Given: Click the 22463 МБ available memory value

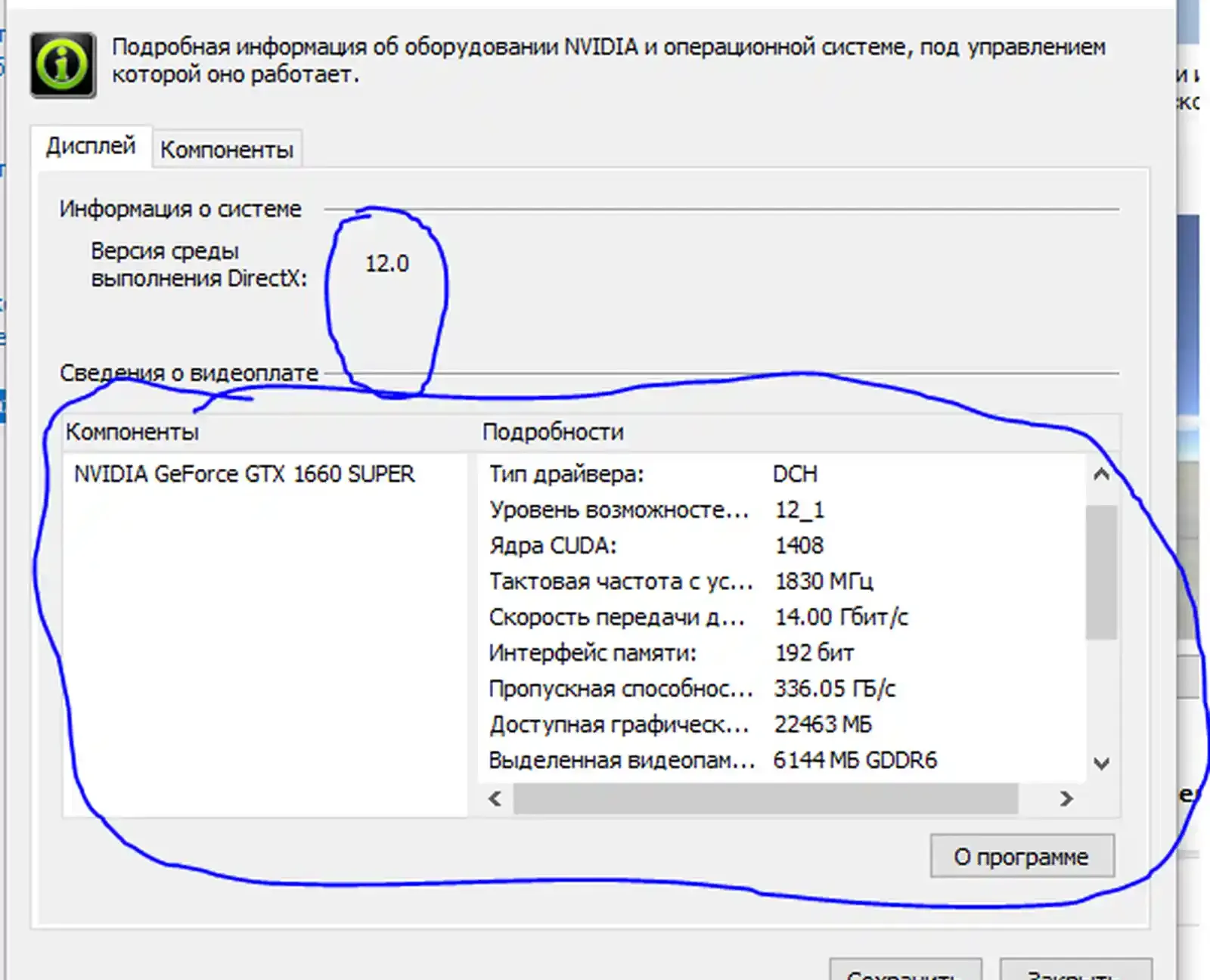Looking at the screenshot, I should [x=823, y=724].
